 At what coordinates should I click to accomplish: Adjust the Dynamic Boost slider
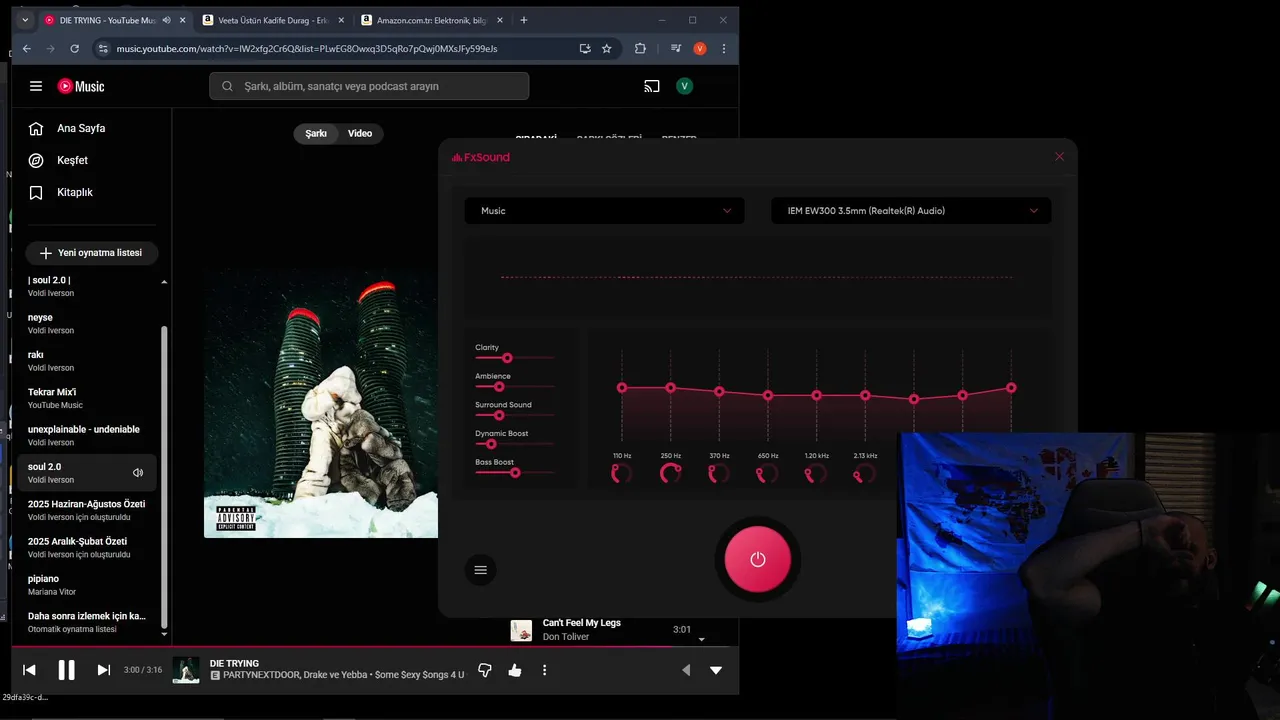[x=491, y=444]
